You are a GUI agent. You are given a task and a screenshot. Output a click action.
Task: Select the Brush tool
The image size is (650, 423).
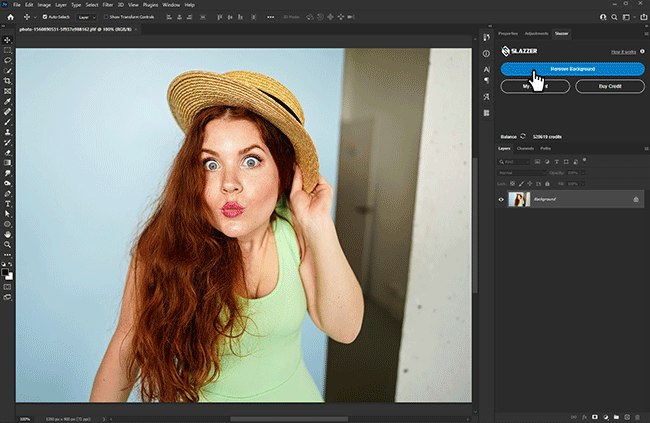click(7, 122)
